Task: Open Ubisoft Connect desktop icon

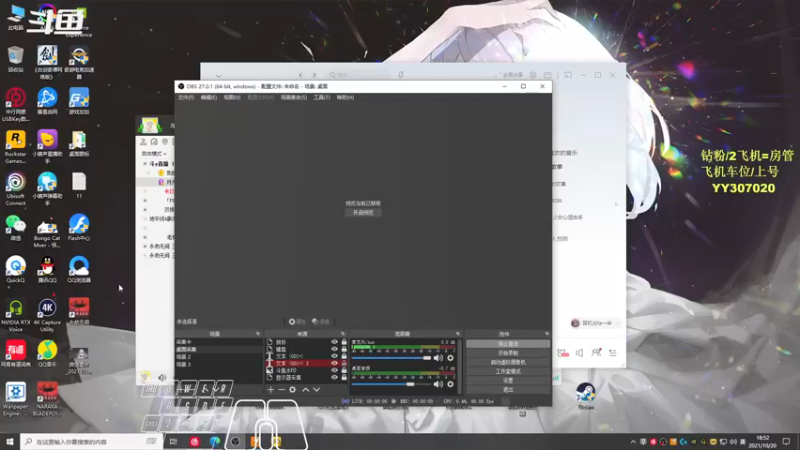Action: click(x=15, y=189)
